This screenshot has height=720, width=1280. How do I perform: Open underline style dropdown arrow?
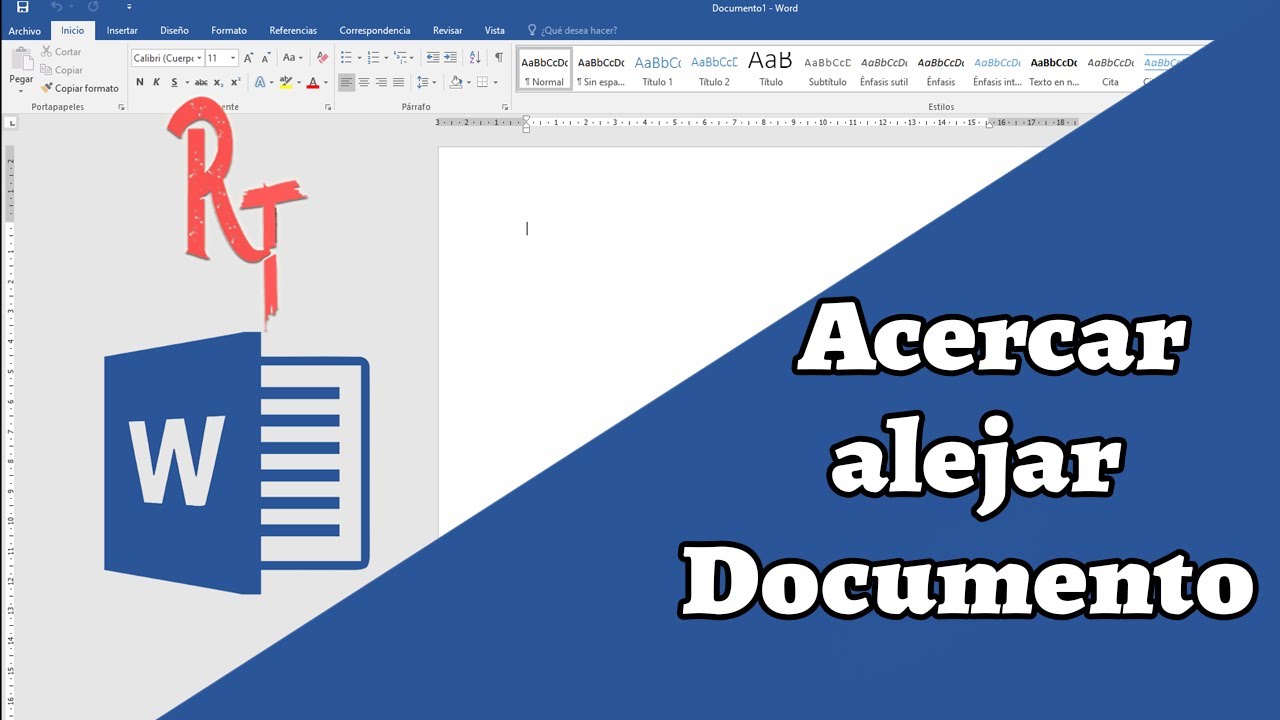point(187,82)
